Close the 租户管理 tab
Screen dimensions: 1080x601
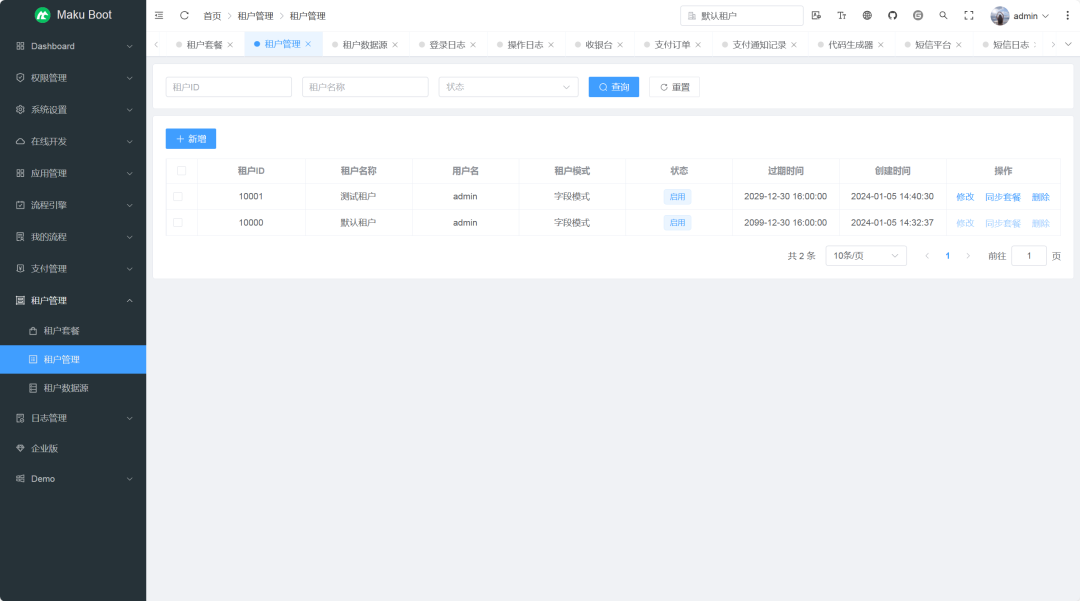coord(308,44)
